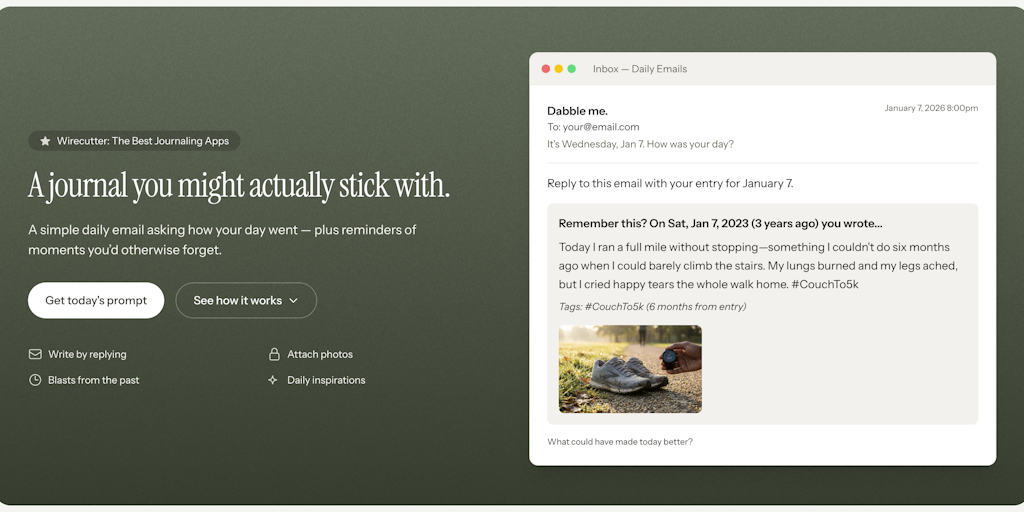The width and height of the screenshot is (1024, 512).
Task: Select the your@email.com recipient address
Action: pos(601,127)
